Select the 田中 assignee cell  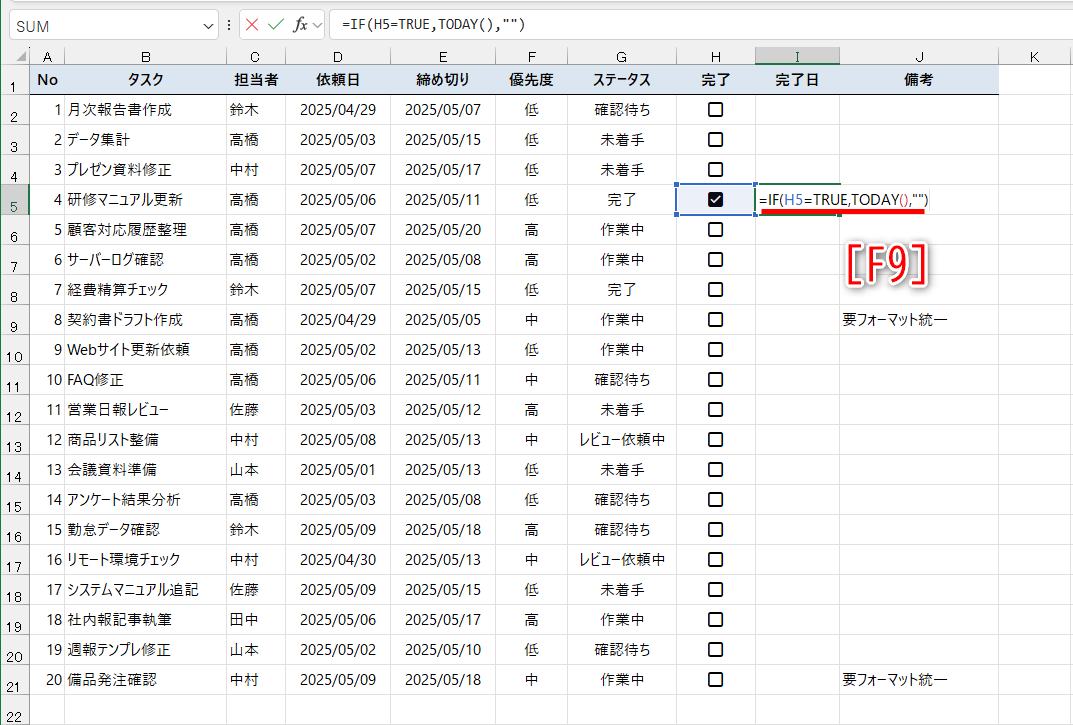click(x=256, y=620)
